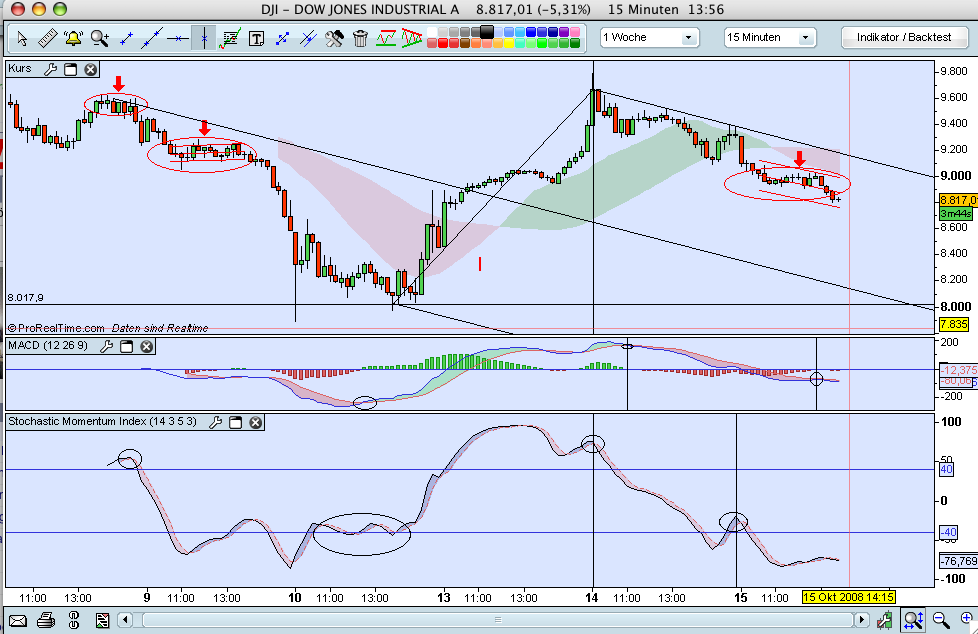
Task: Select the horizontal line drawing tool
Action: pyautogui.click(x=178, y=39)
